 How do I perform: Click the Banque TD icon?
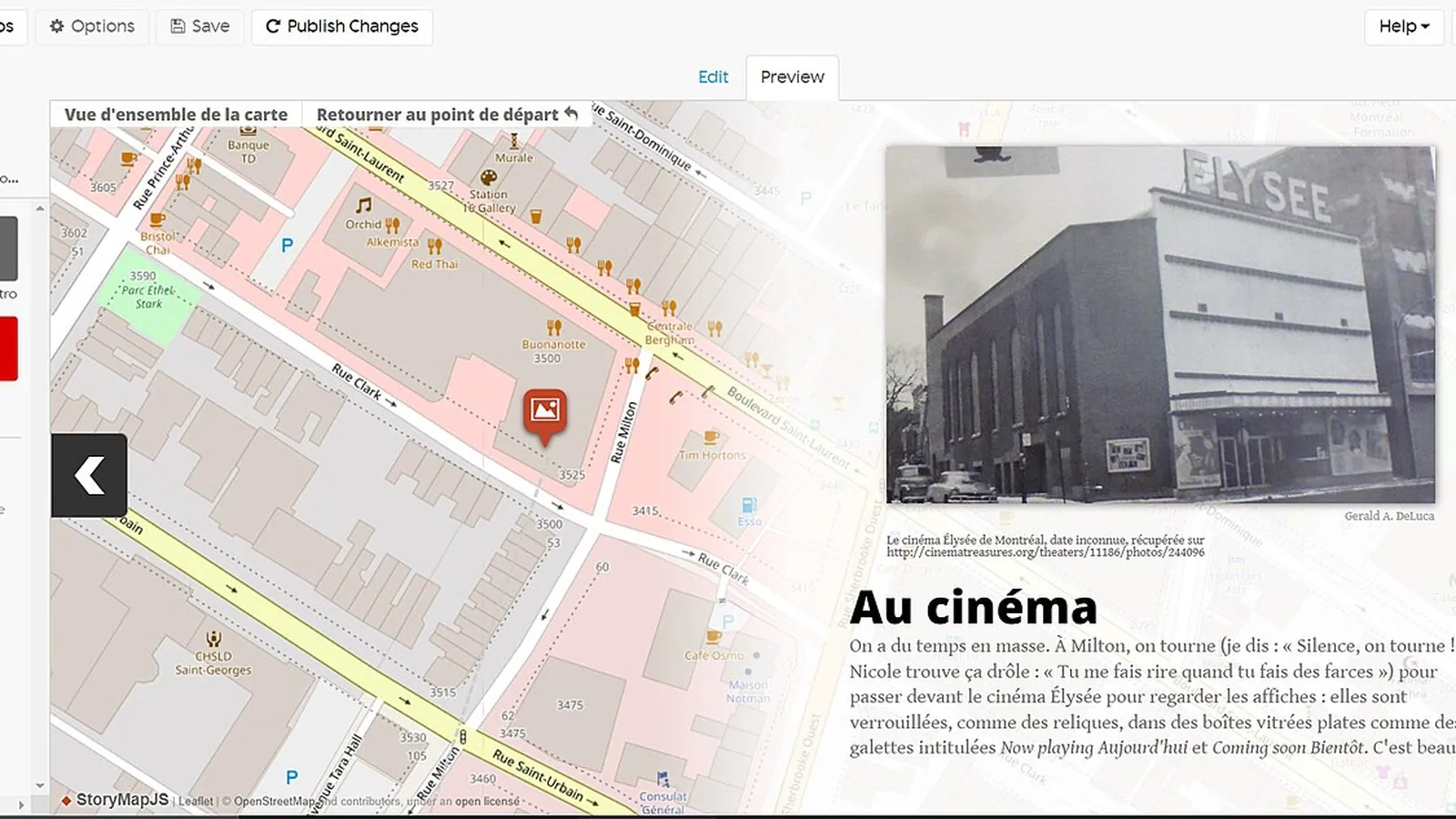(x=248, y=132)
